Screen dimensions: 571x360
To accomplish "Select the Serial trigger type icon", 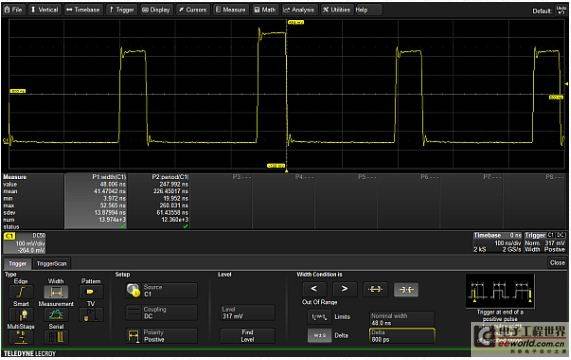I will pos(56,337).
